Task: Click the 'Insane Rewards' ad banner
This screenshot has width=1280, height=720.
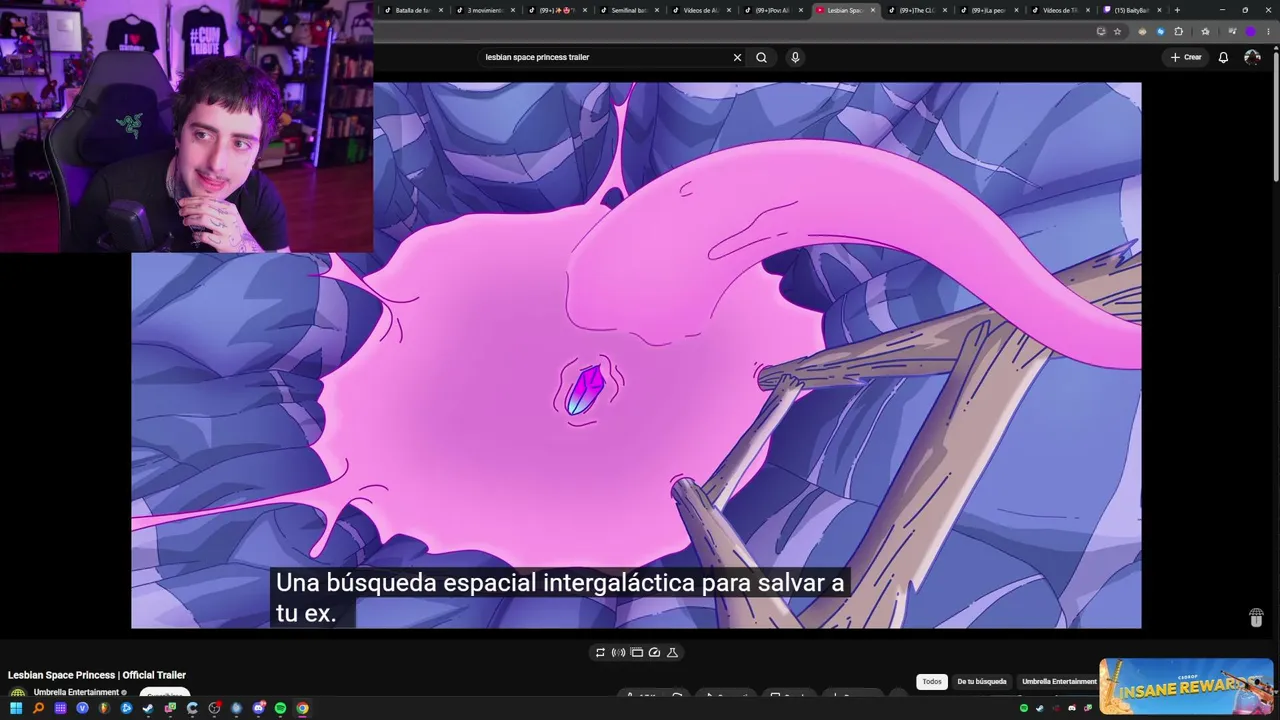Action: tap(1186, 686)
